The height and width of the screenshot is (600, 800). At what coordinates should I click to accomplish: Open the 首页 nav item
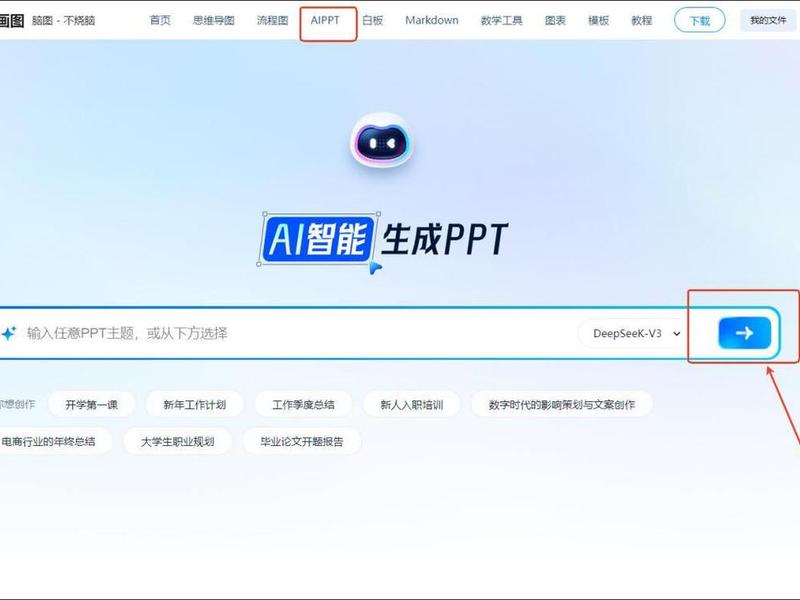(x=160, y=20)
